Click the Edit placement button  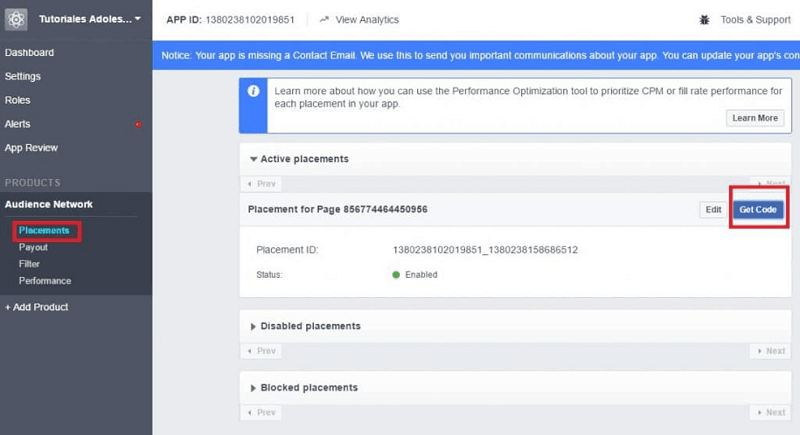[x=713, y=209]
